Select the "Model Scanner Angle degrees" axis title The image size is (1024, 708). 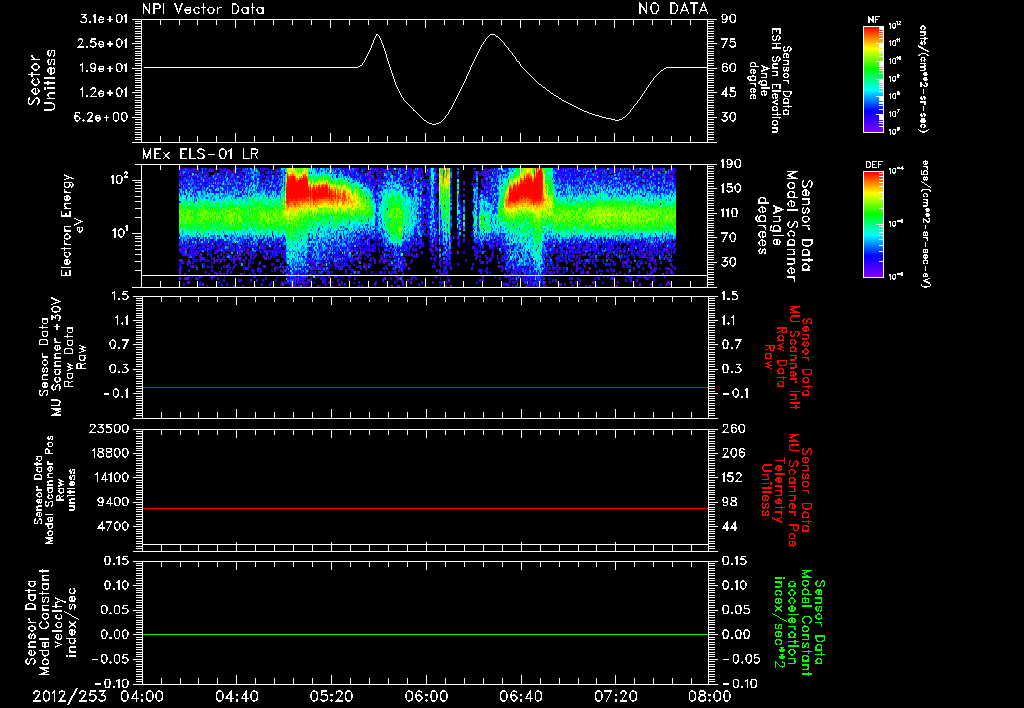783,225
